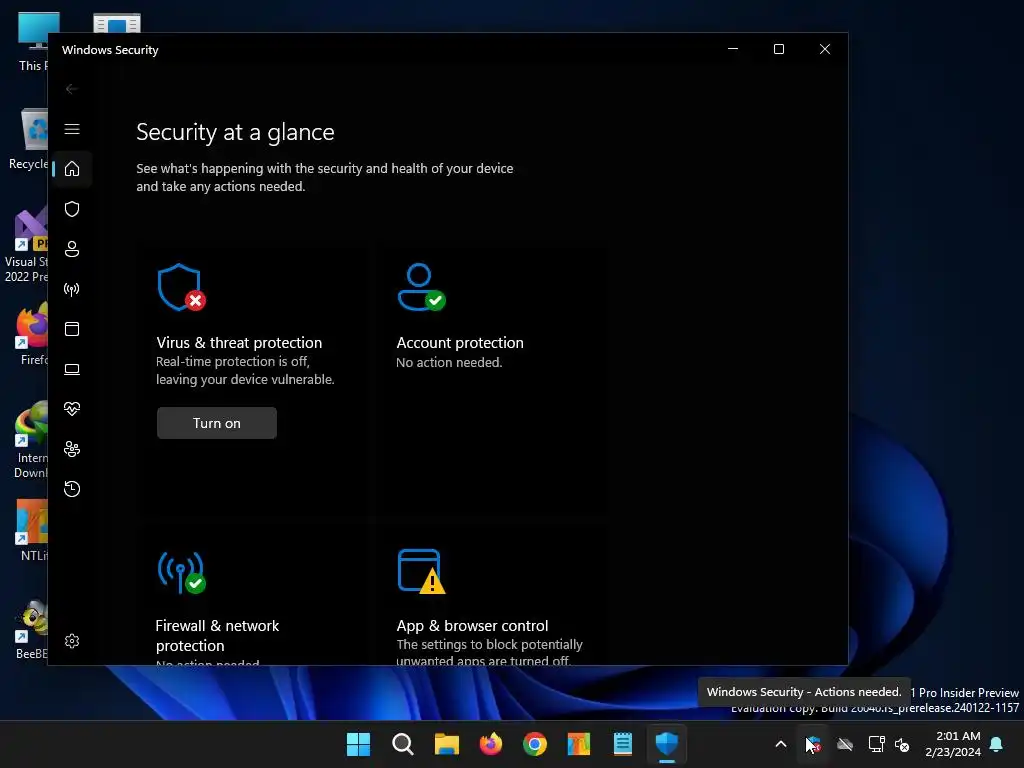
Task: Open Virus & threat protection from sidebar shield
Action: click(72, 209)
